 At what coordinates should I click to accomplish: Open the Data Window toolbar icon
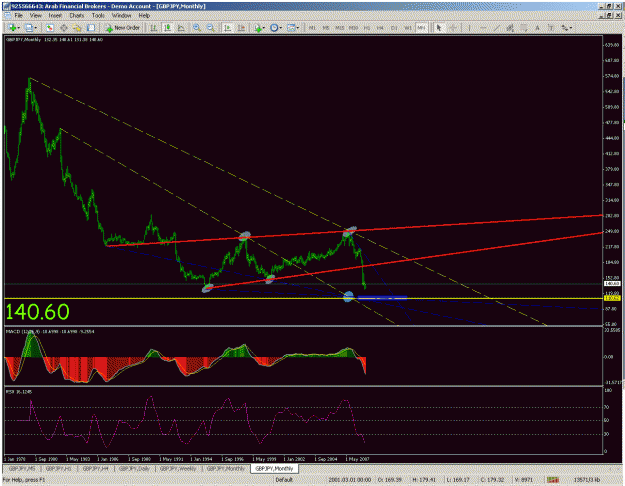click(63, 28)
